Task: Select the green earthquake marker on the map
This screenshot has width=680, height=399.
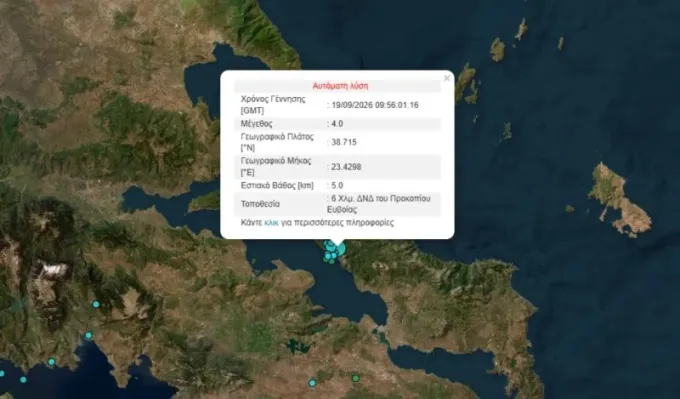Action: pyautogui.click(x=356, y=379)
